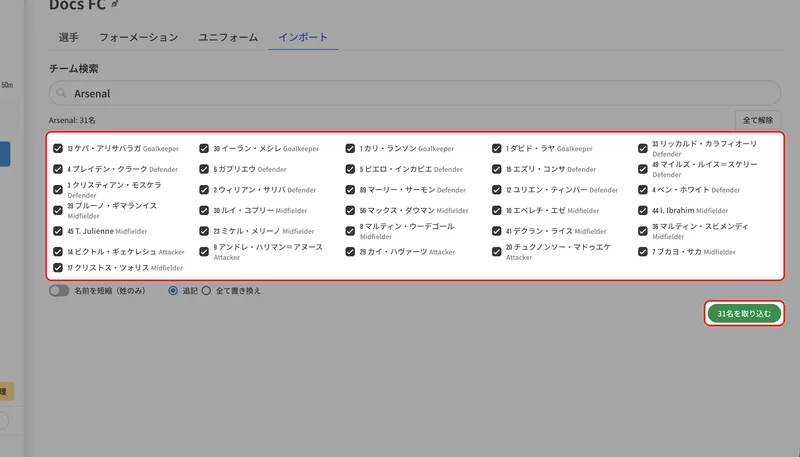Viewport: 800px width, 457px height.
Task: Deselect ルイ・コプリー Midfielder
Action: (204, 210)
